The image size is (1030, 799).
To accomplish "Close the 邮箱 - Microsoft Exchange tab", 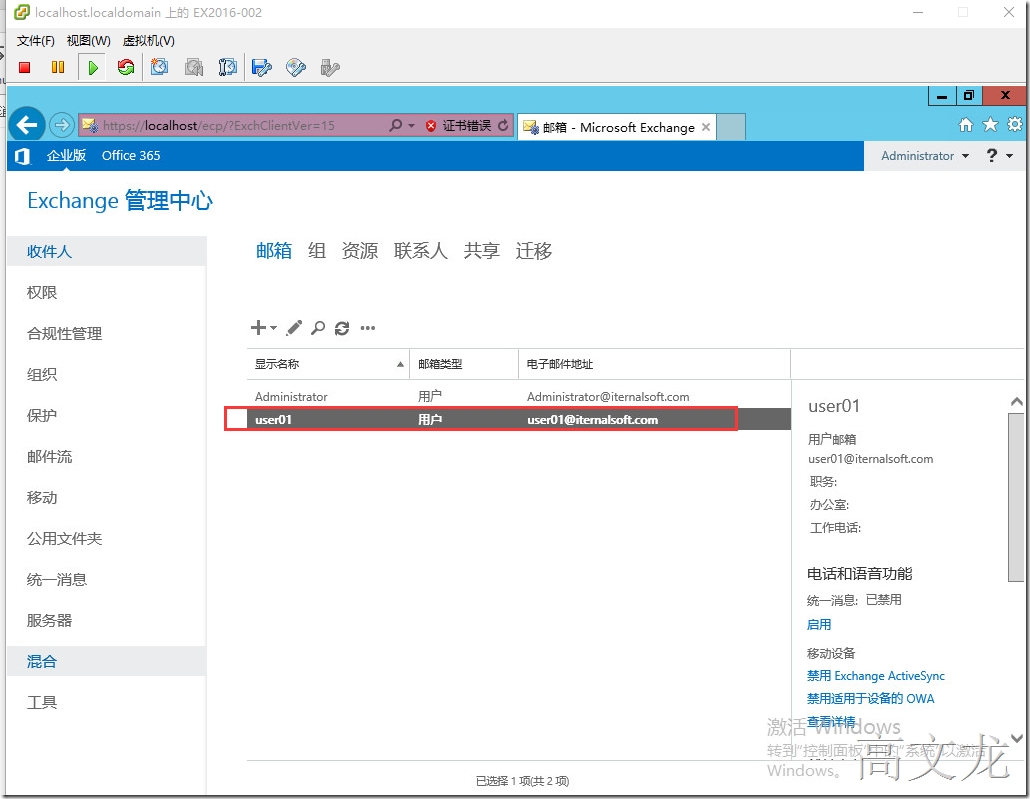I will click(706, 127).
